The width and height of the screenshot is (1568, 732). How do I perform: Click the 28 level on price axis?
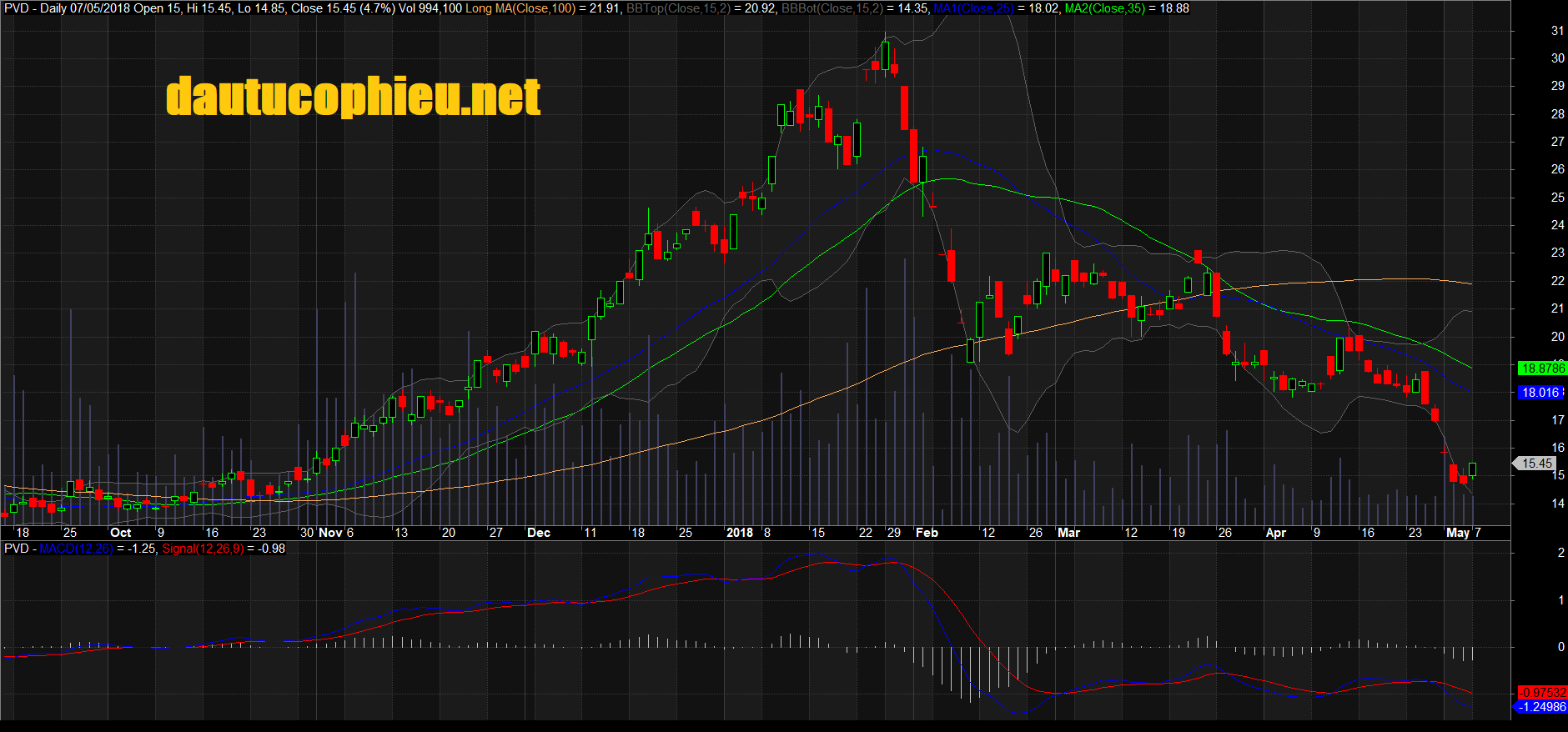click(x=1557, y=114)
